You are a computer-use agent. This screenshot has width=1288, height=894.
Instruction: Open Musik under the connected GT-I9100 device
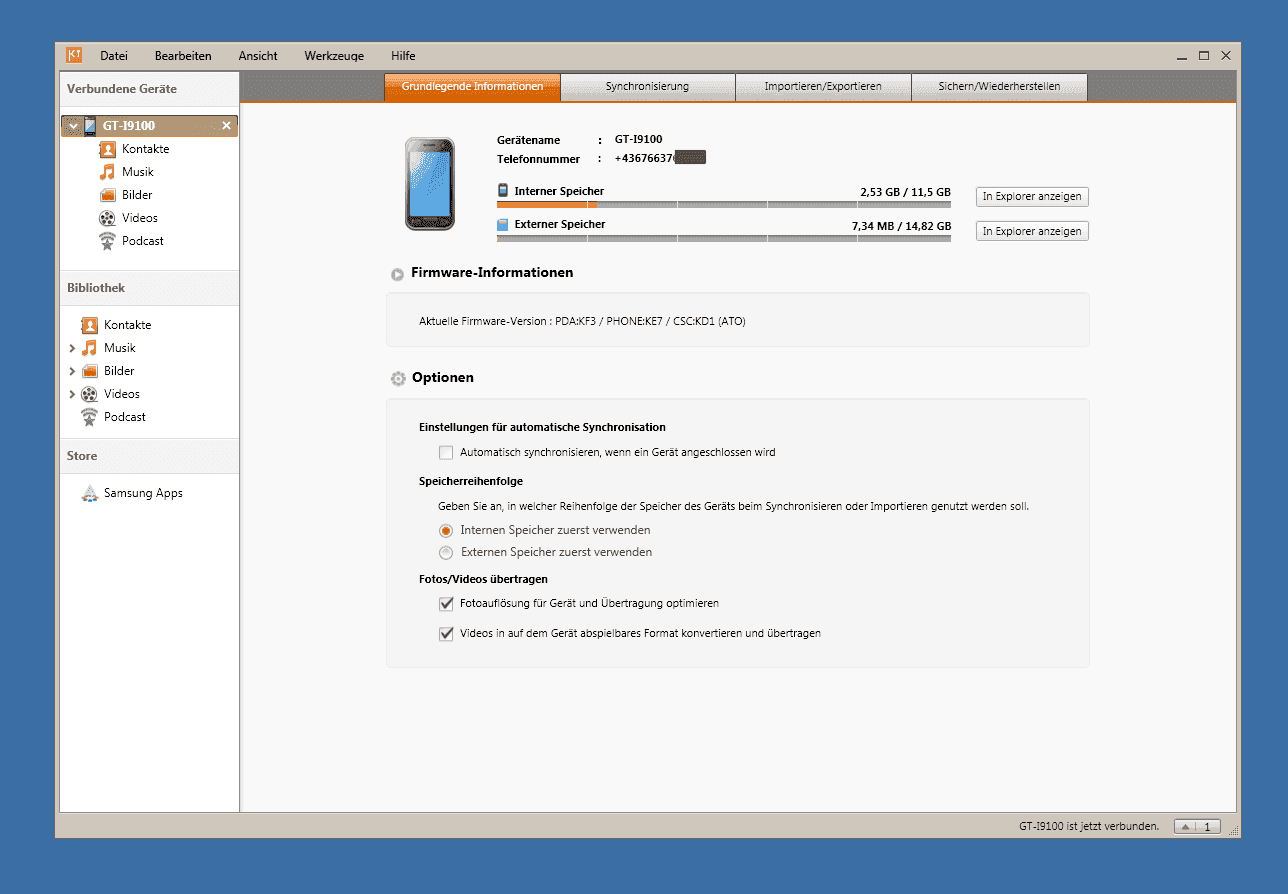click(127, 172)
